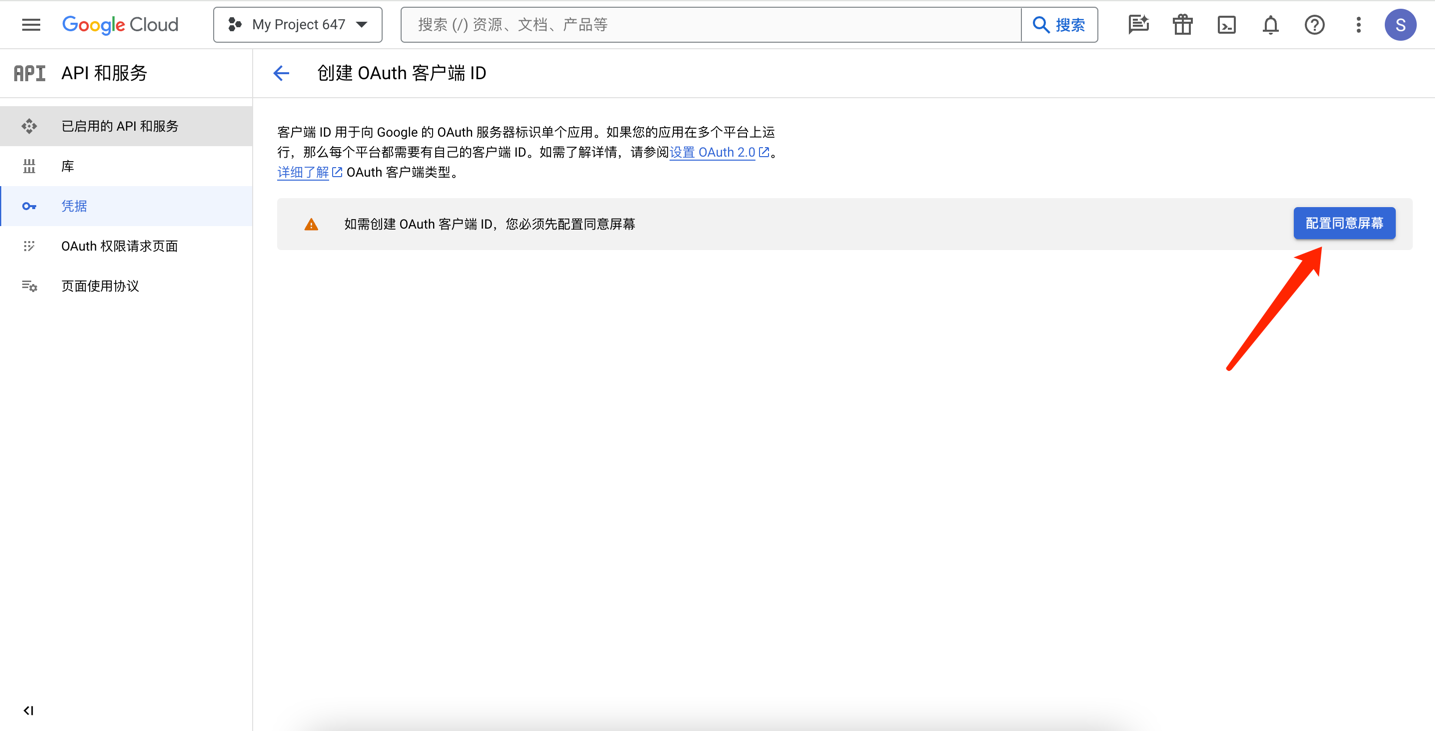
Task: Collapse the sidebar with bottom arrow
Action: click(x=28, y=711)
